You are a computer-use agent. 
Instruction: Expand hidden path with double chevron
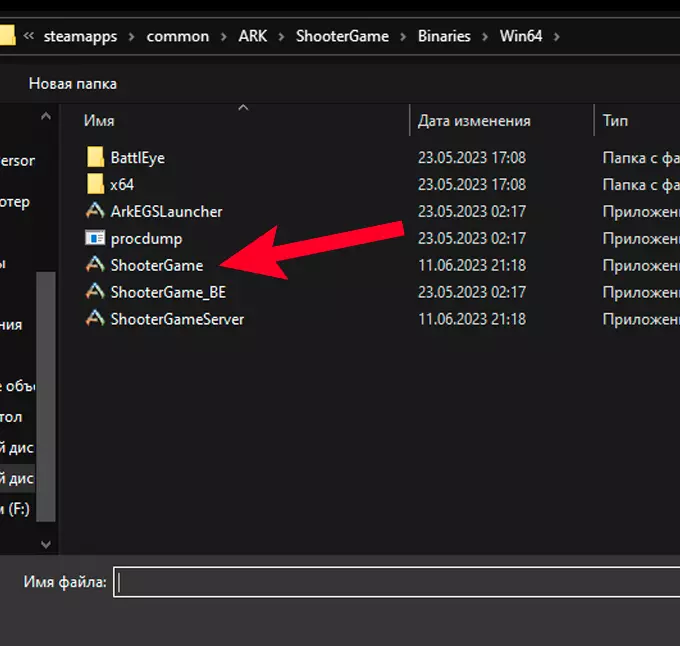(x=29, y=36)
